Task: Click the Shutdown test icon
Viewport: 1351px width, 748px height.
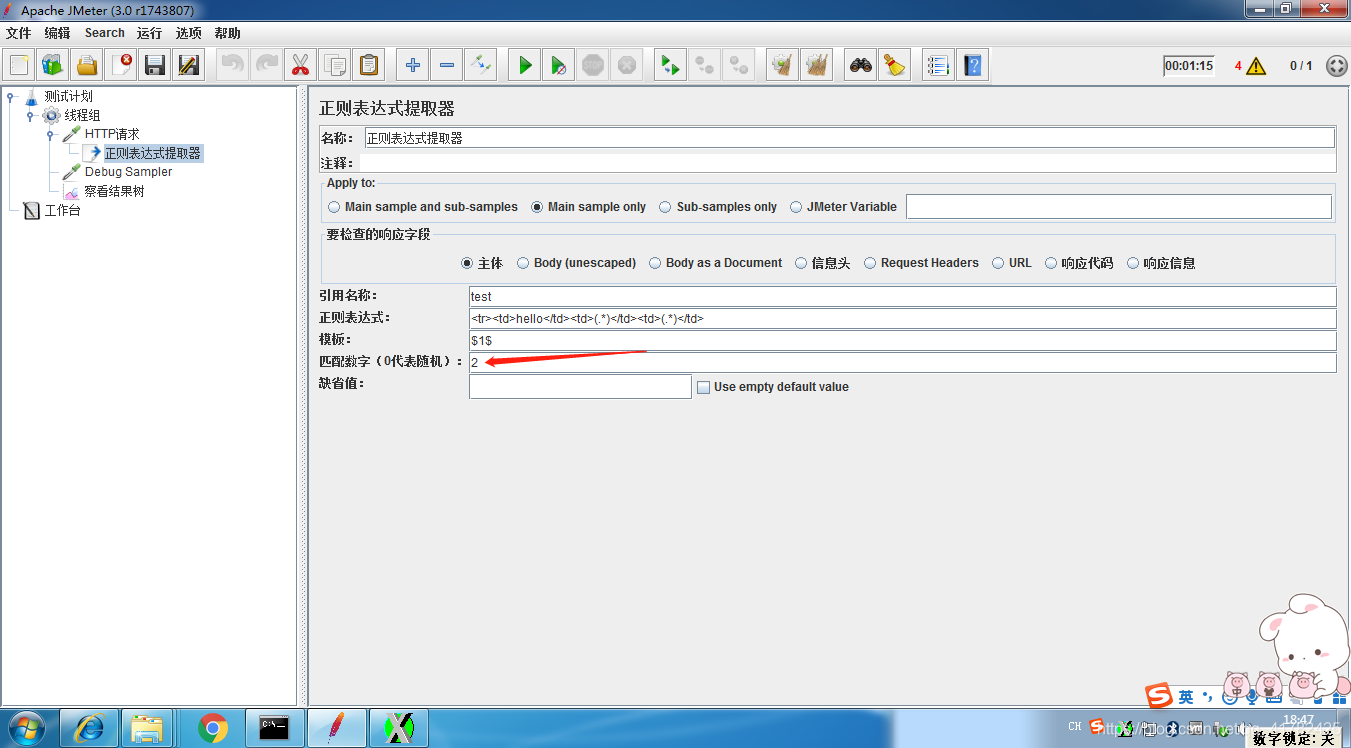Action: (627, 66)
